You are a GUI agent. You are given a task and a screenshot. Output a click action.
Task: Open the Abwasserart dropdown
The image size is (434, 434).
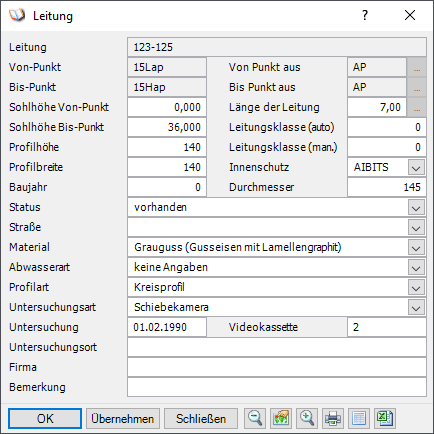point(416,267)
